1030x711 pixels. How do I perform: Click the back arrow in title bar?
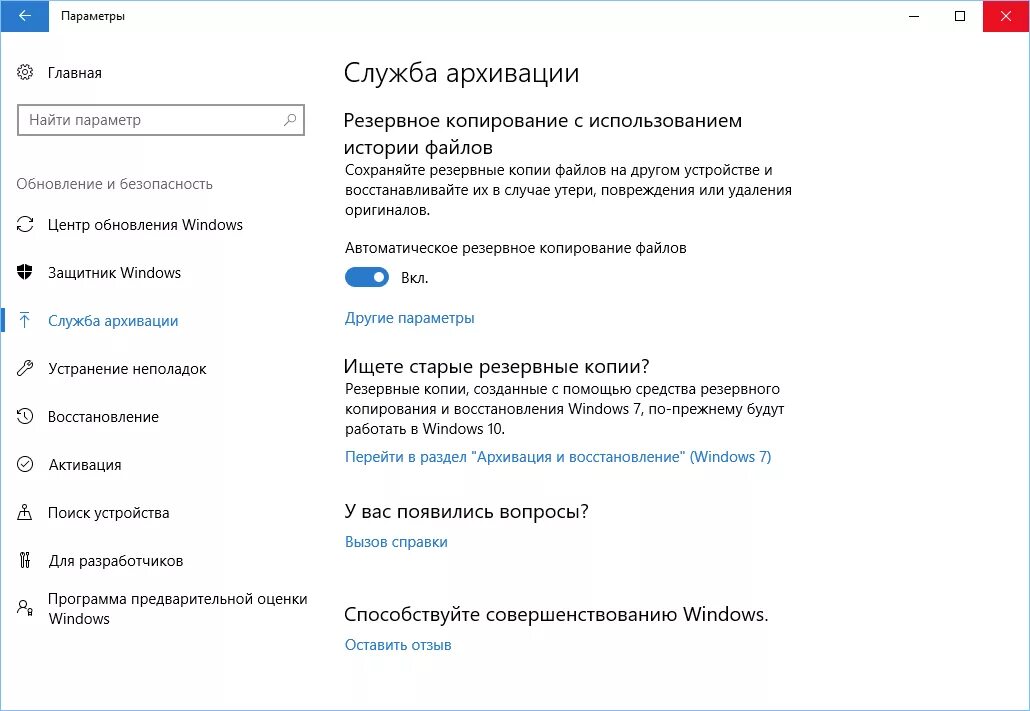point(23,16)
